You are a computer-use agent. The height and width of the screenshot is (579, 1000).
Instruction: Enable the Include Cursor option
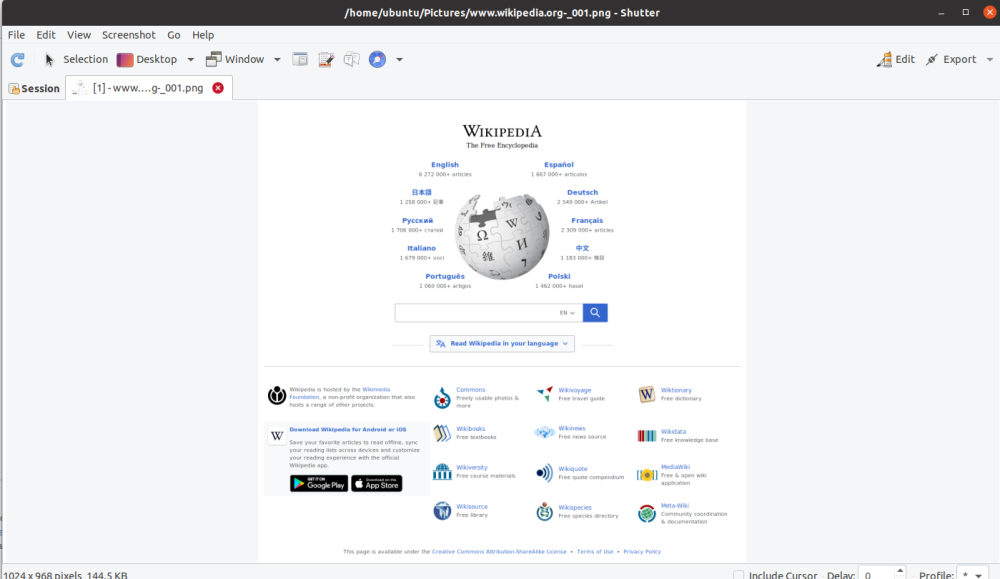[737, 574]
